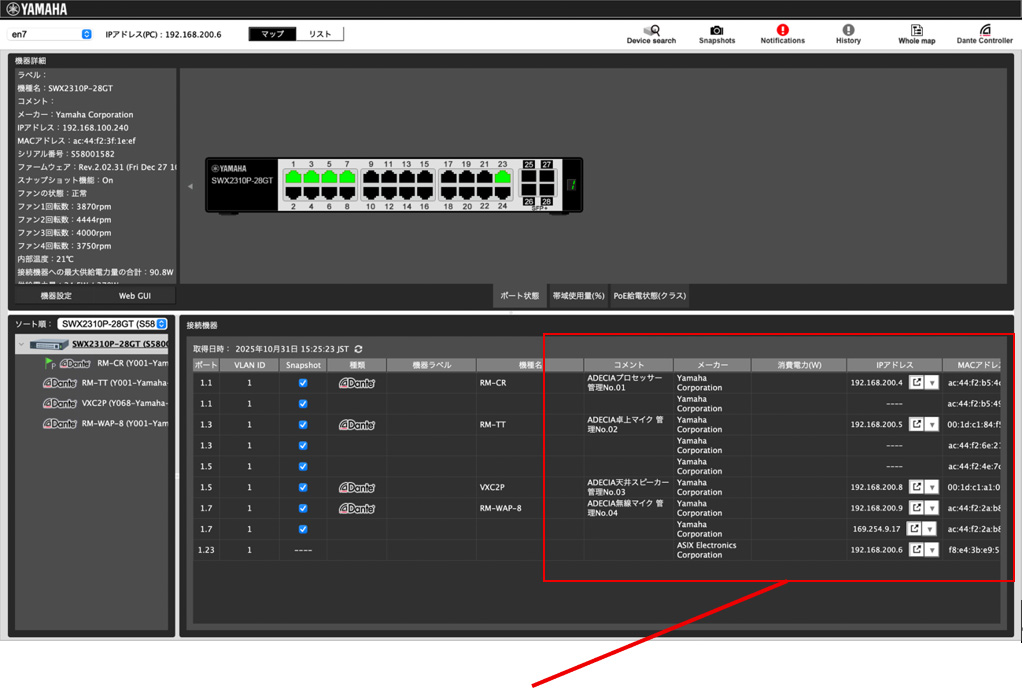The width and height of the screenshot is (1023, 690).
Task: Click the Snapshots camera icon
Action: click(x=716, y=34)
